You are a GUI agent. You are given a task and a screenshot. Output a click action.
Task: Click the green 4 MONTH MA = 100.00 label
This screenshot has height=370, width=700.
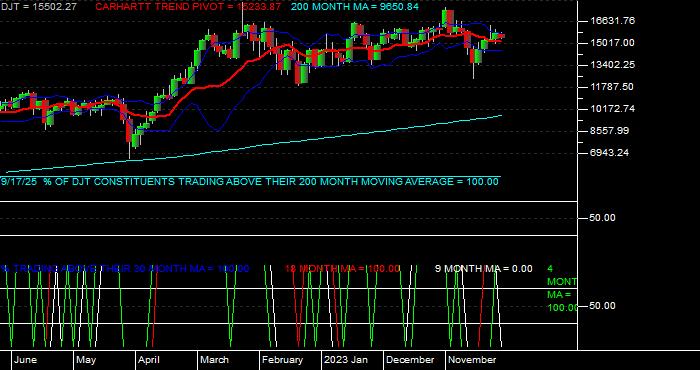coord(562,288)
